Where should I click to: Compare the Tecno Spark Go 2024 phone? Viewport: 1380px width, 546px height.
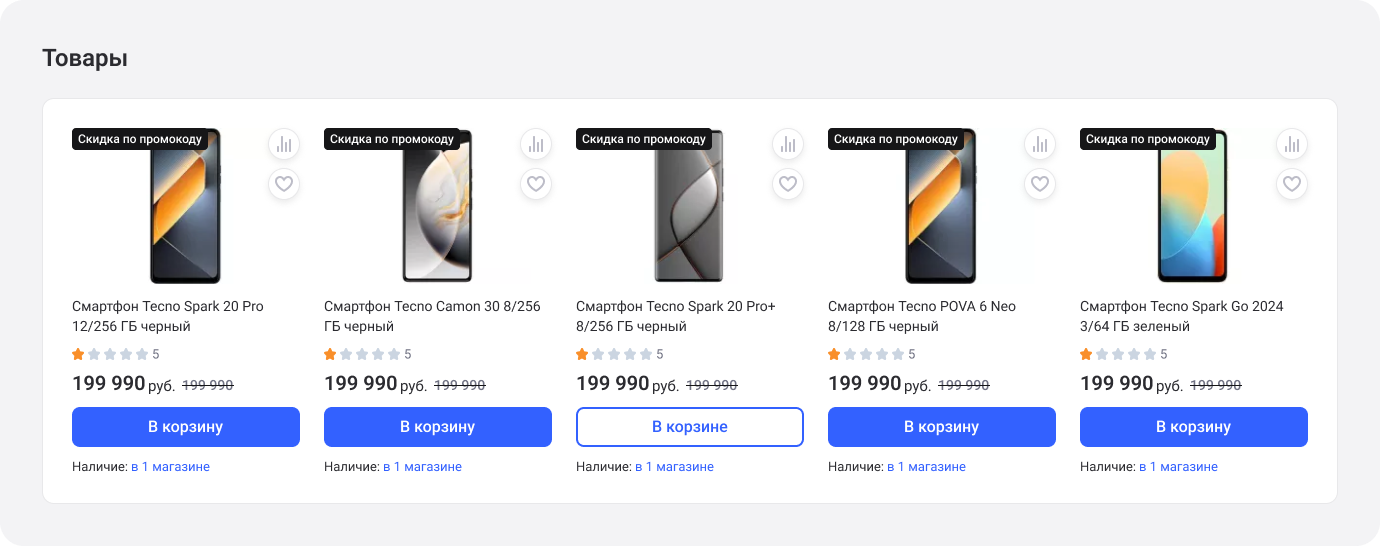(x=1292, y=144)
